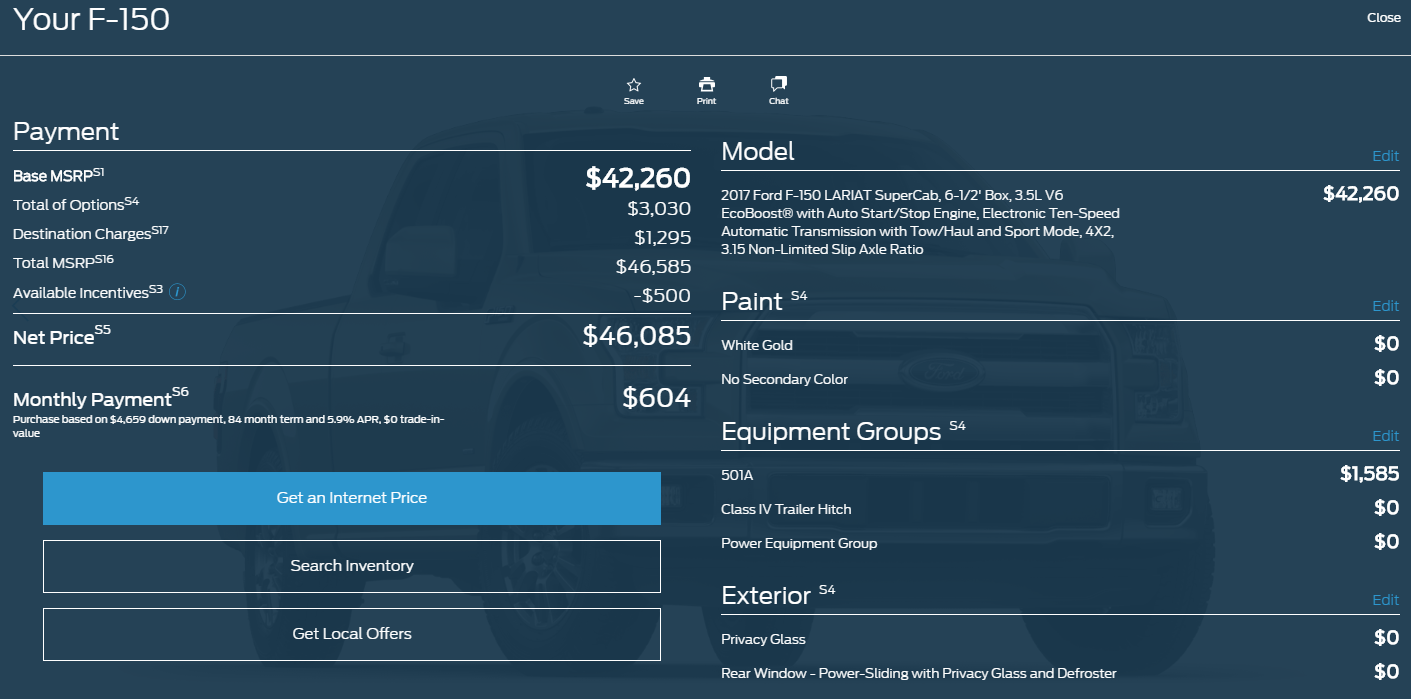Click the Net Price label
Viewport: 1411px width, 699px height.
[62, 336]
